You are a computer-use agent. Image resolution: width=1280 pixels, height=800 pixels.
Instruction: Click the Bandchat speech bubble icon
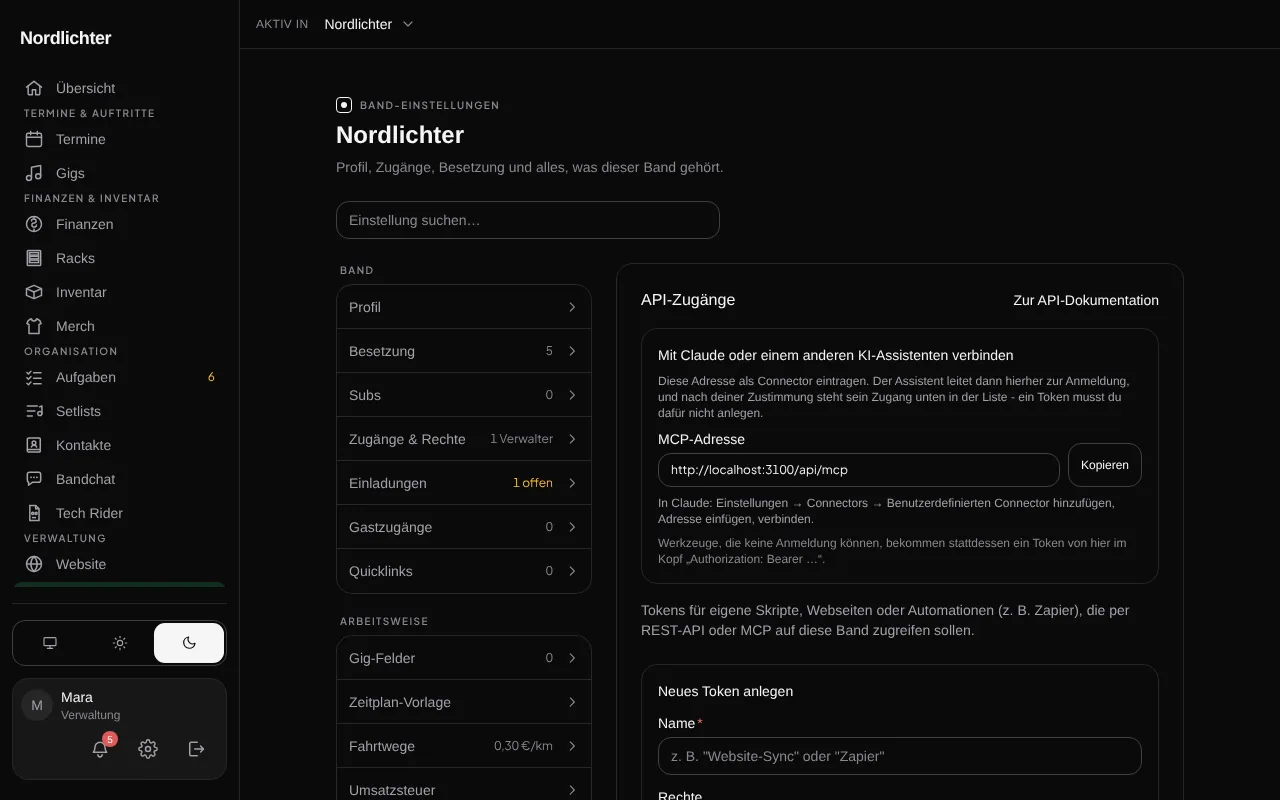(34, 479)
